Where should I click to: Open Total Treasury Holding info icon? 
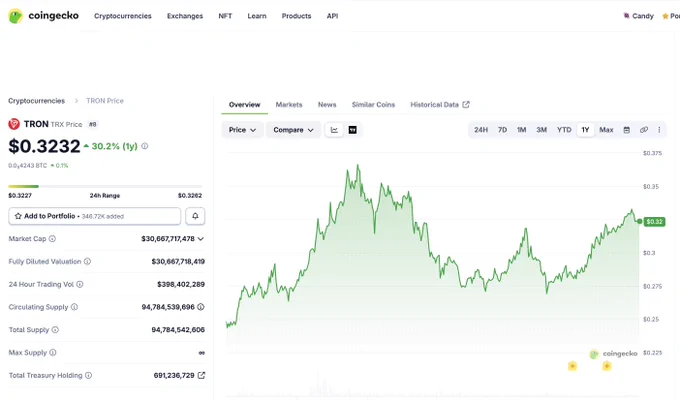point(88,375)
